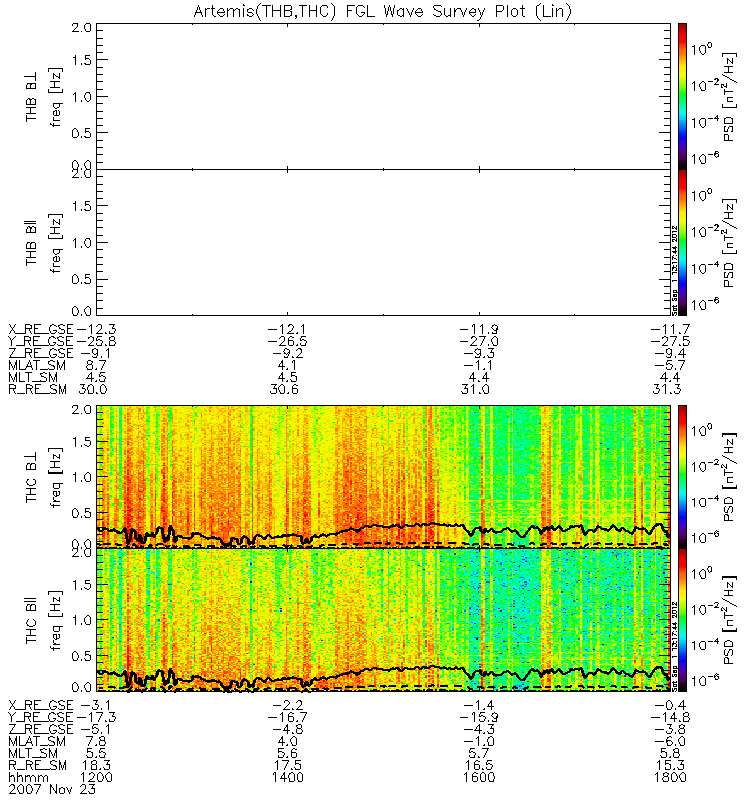Screen dimensions: 750x800
Task: Click the THC Y value -14.8
Action: pyautogui.click(x=670, y=717)
